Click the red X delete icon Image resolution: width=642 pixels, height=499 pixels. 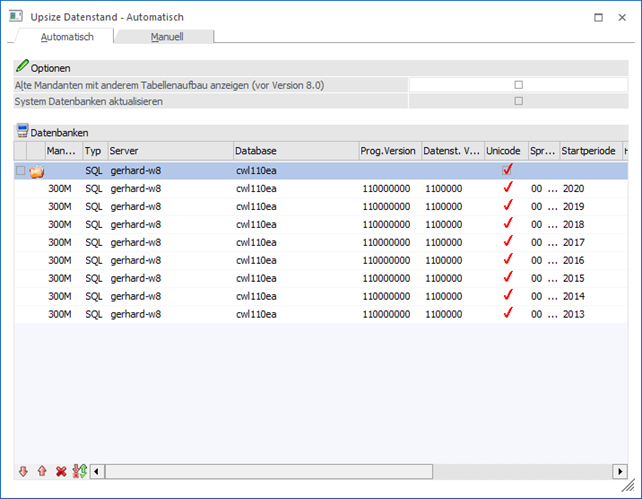tap(61, 470)
